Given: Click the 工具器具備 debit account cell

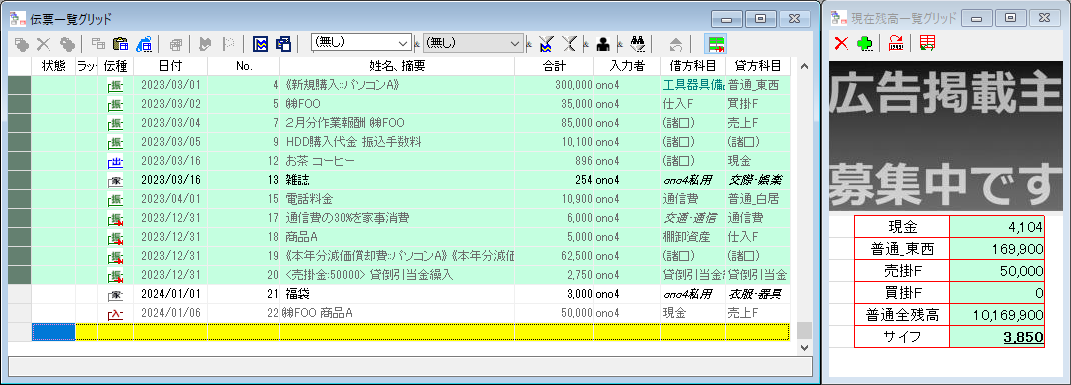Looking at the screenshot, I should tap(693, 85).
